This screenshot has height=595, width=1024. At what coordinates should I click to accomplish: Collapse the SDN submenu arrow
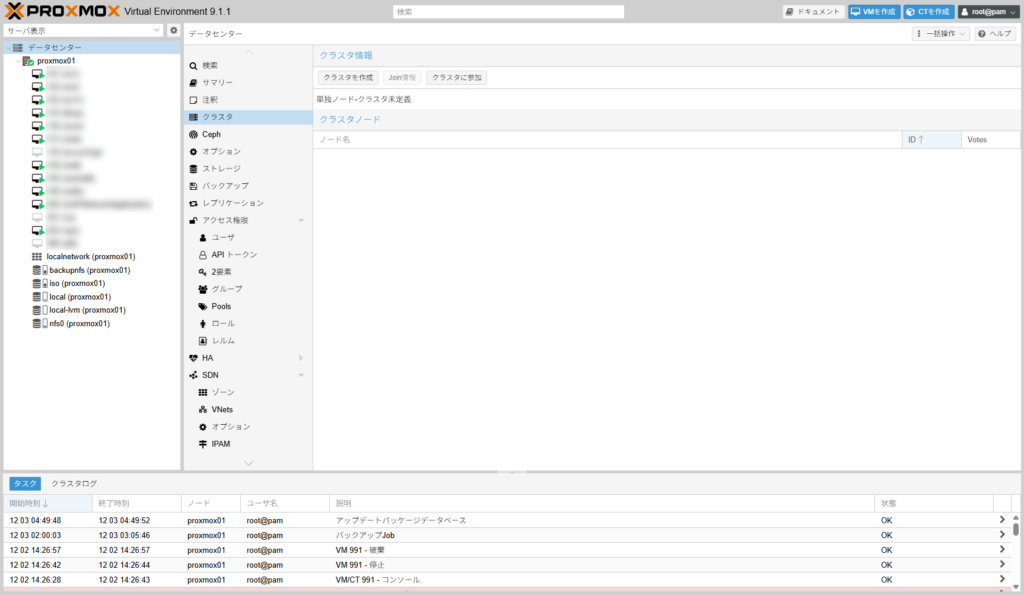point(301,375)
